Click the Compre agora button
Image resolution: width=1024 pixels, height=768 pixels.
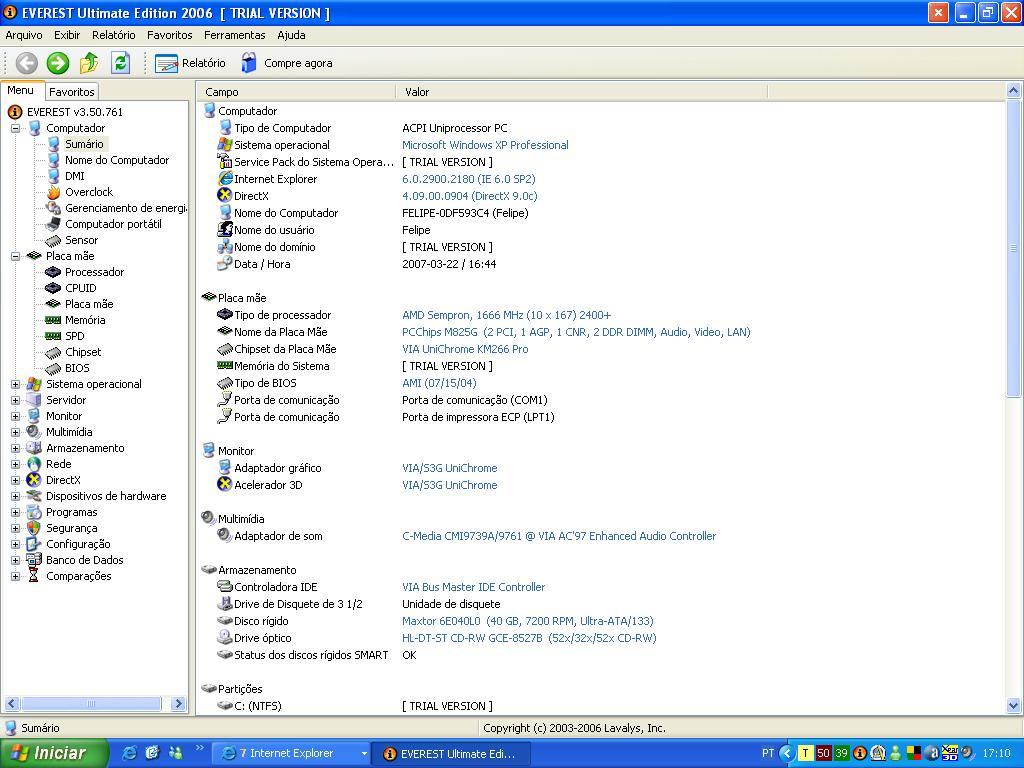[287, 63]
